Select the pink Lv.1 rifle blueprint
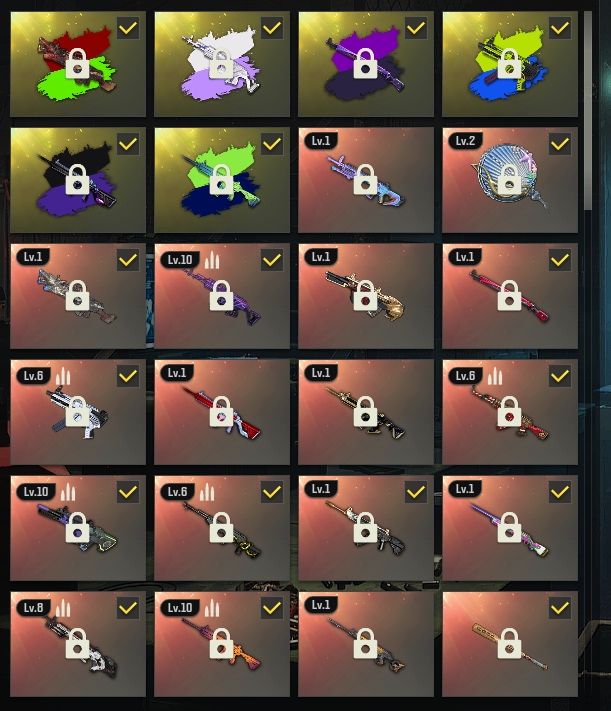 510,296
